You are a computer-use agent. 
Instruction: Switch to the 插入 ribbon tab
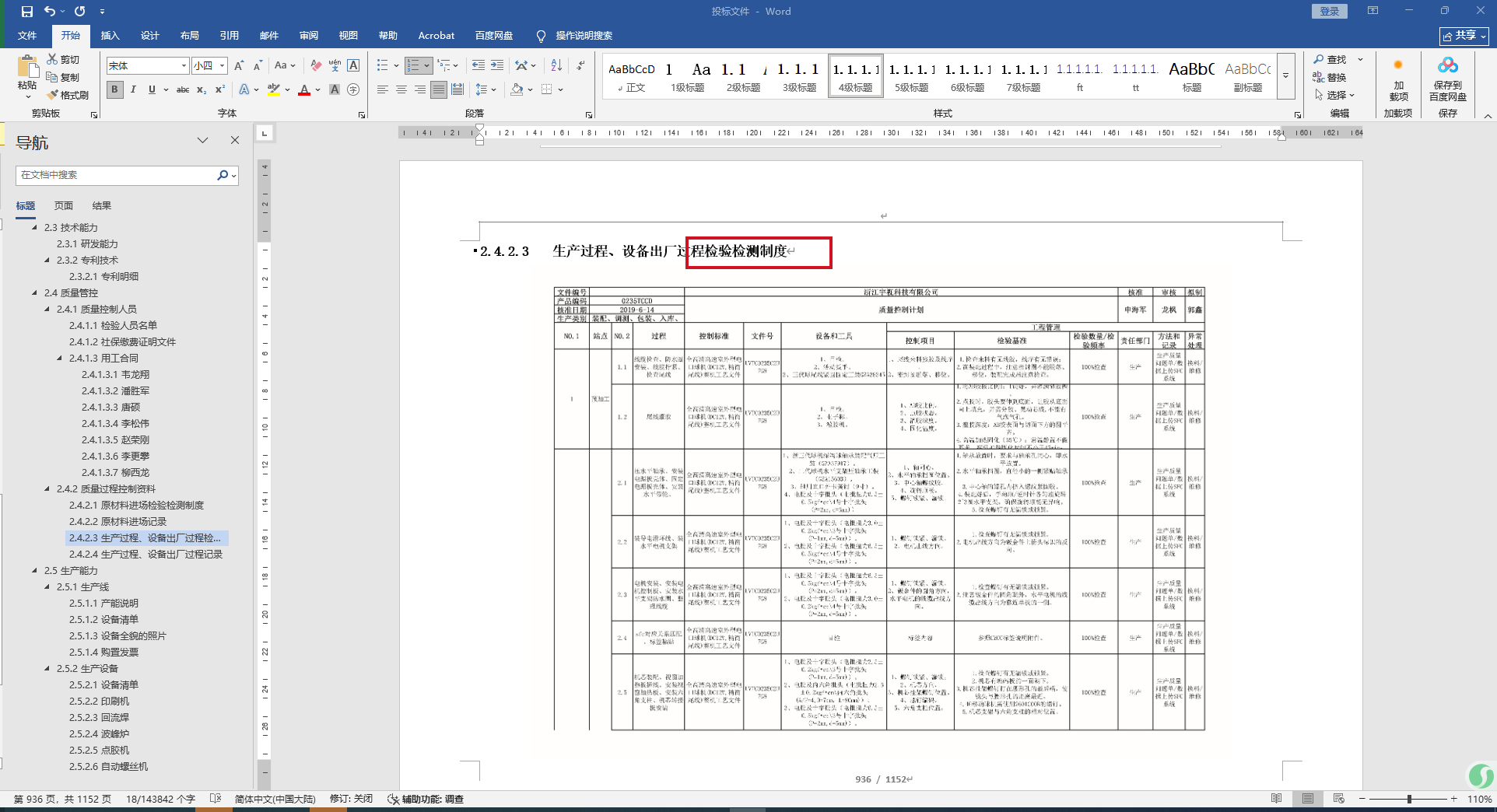click(110, 36)
